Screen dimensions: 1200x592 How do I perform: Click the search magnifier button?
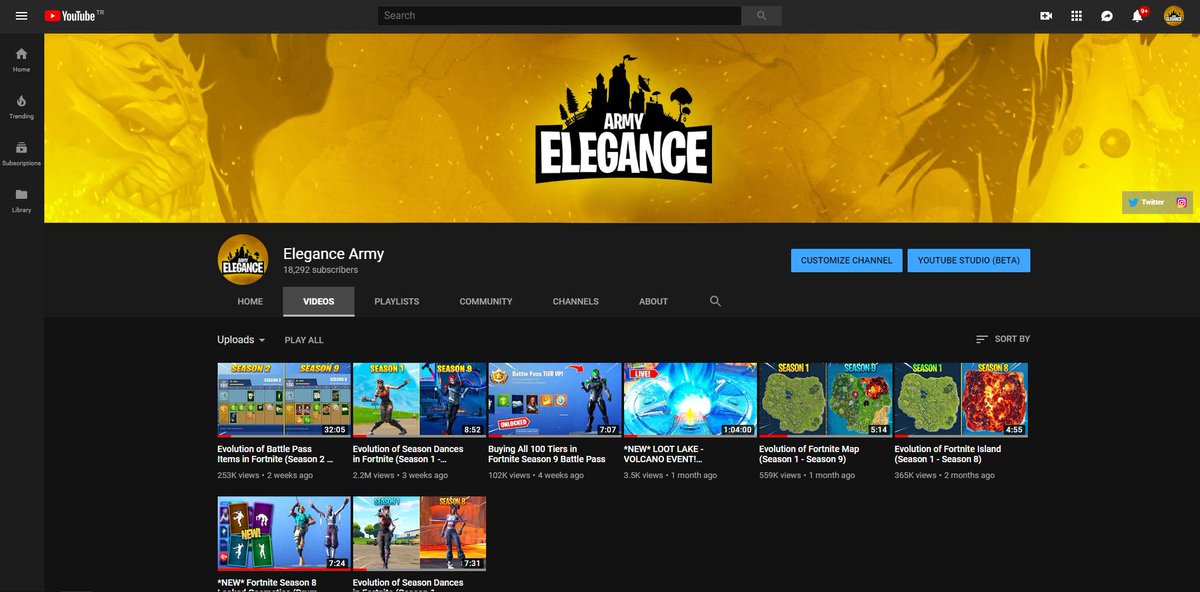click(x=761, y=16)
